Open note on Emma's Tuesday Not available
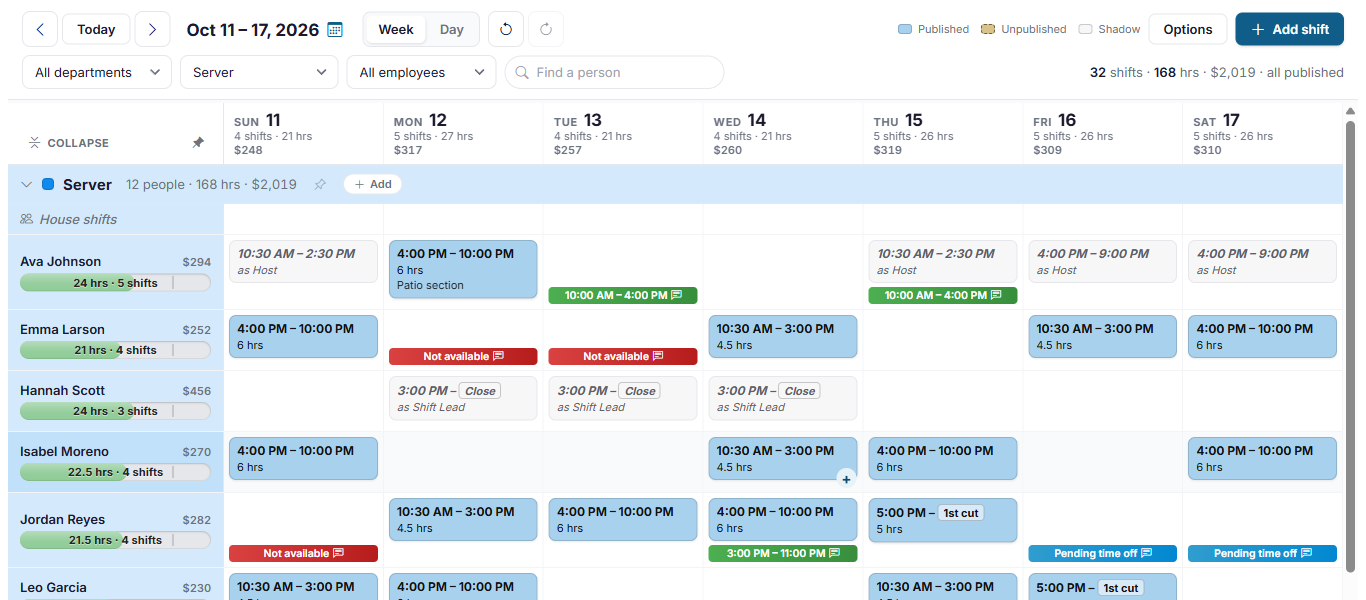The image size is (1366, 600). point(658,356)
